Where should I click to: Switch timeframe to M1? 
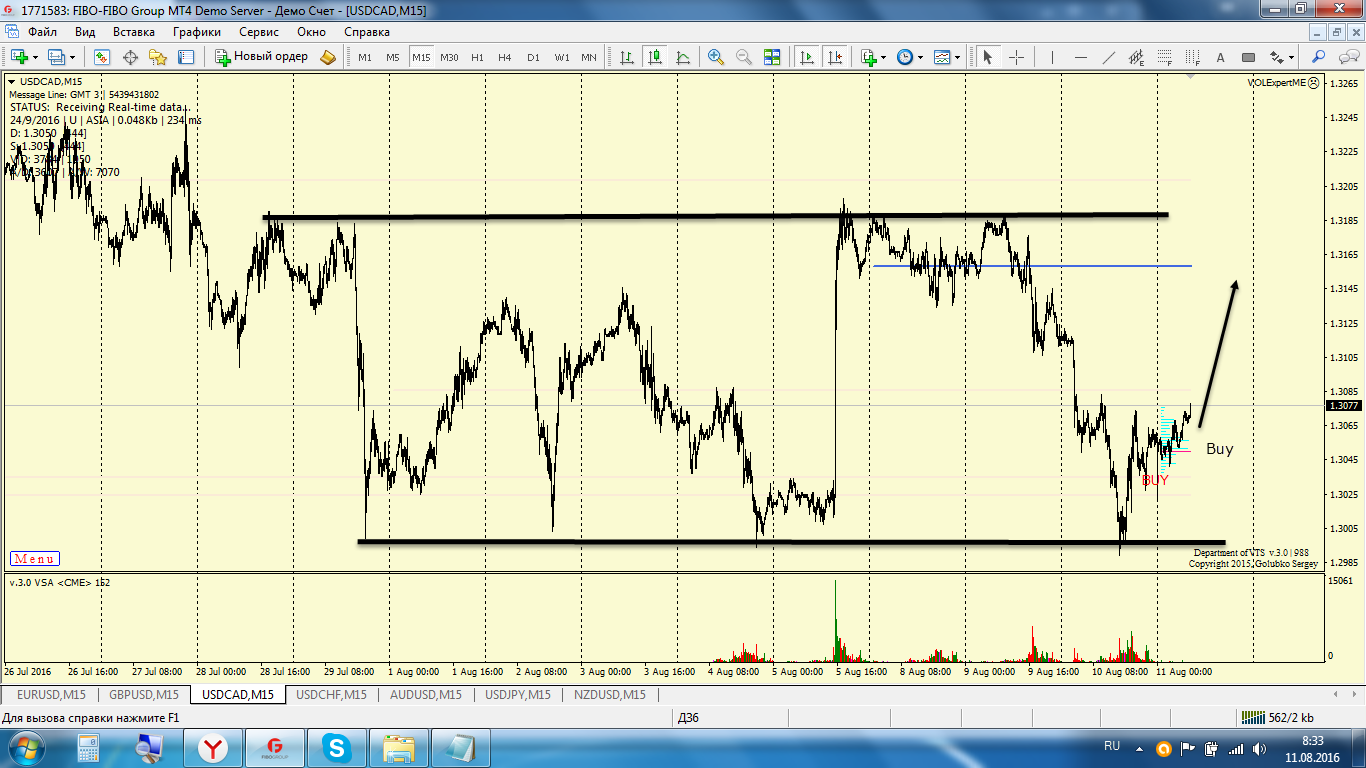[x=365, y=57]
